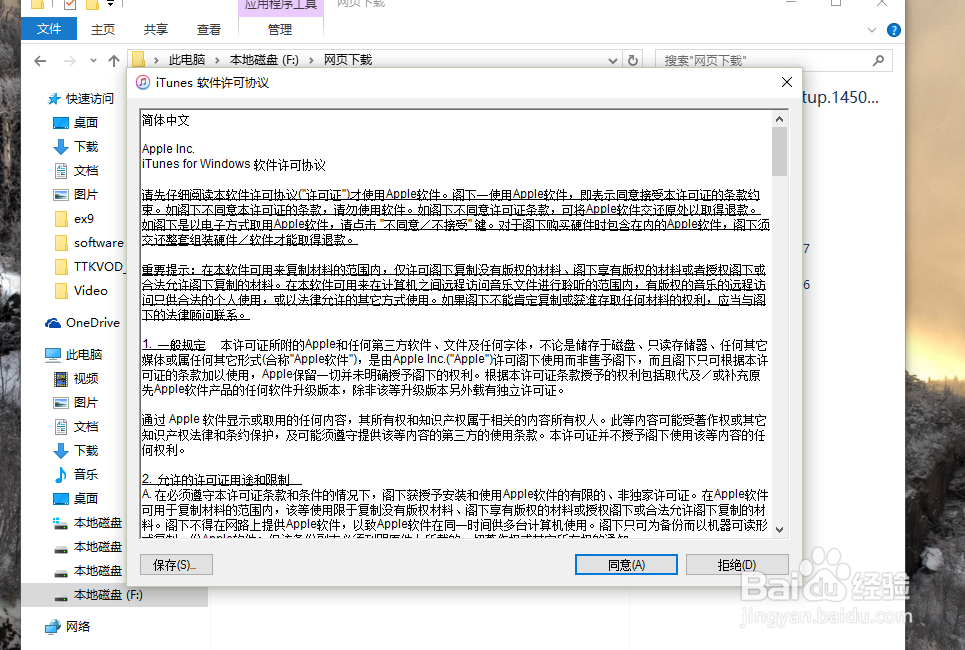Image resolution: width=965 pixels, height=650 pixels.
Task: Switch to the 共享 ribbon tab
Action: click(x=156, y=29)
